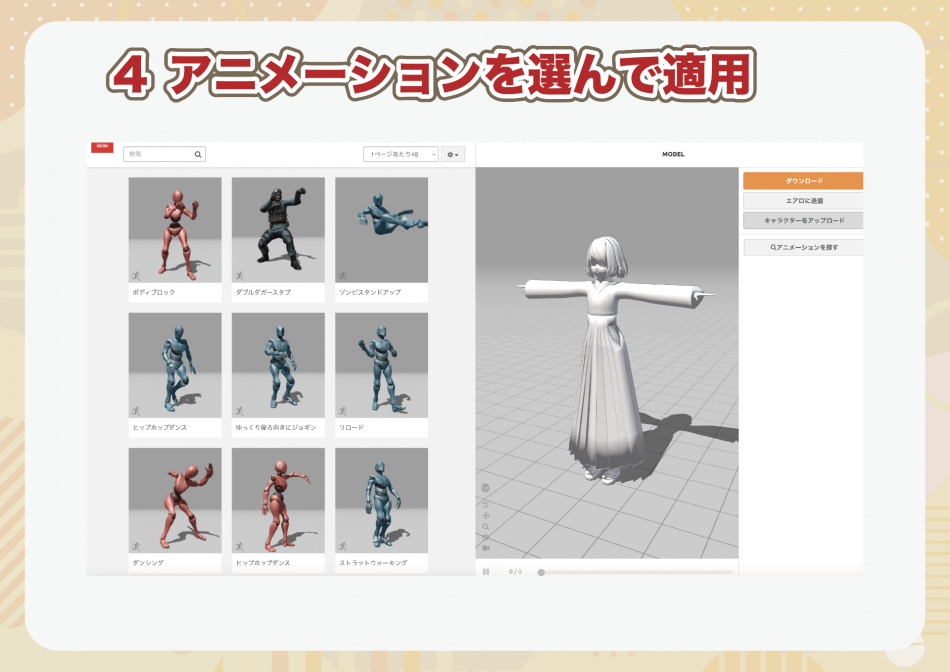Select the ダブルダガースタブ soldier thumbnail
The height and width of the screenshot is (672, 950).
tap(278, 230)
